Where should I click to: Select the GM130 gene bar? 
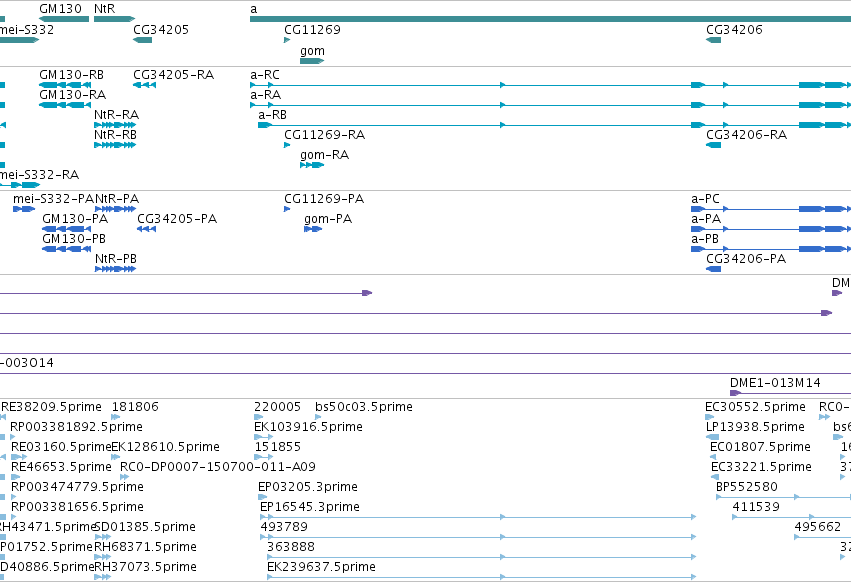pos(64,19)
